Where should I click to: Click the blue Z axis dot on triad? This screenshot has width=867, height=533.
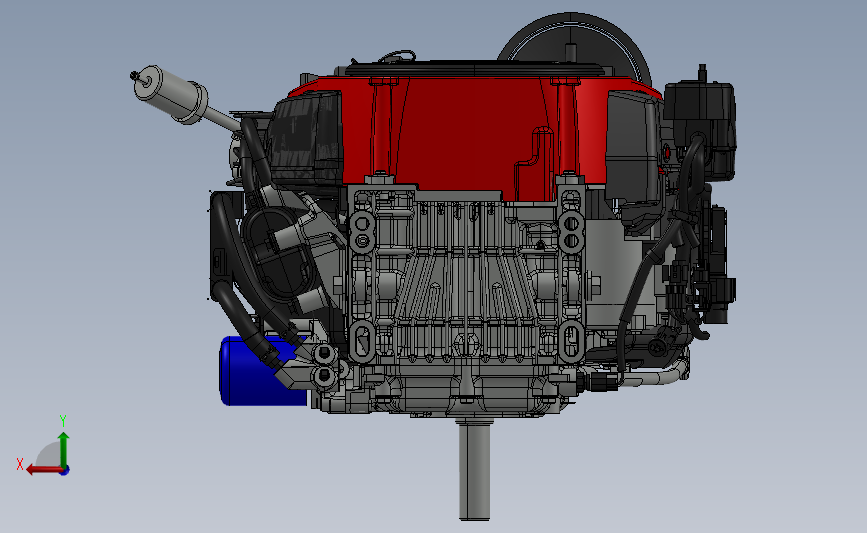[x=65, y=471]
